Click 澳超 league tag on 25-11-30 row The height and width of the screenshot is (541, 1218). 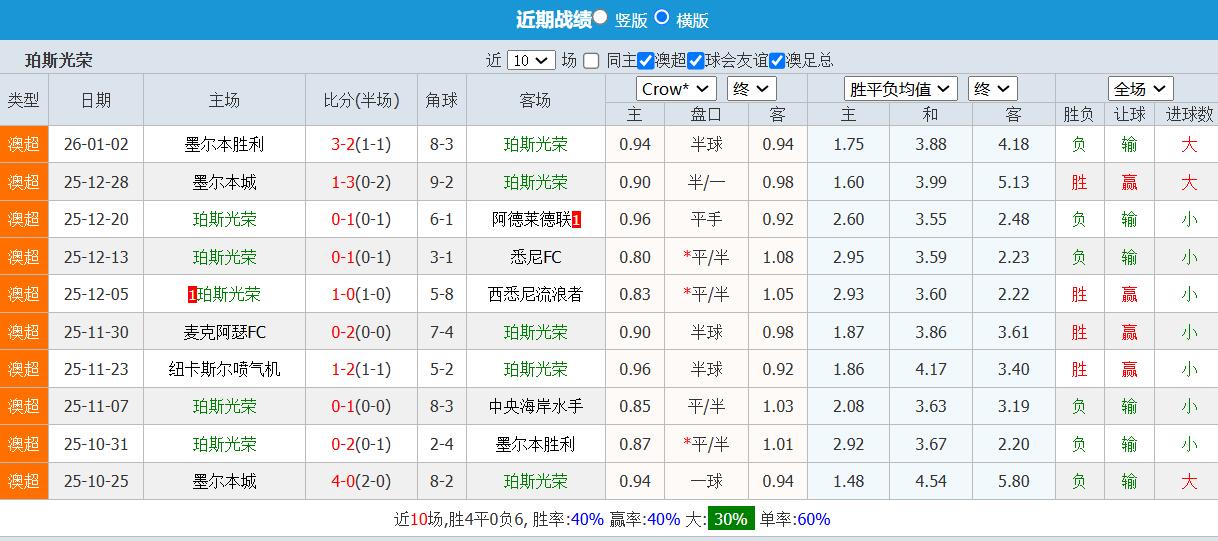tap(24, 332)
